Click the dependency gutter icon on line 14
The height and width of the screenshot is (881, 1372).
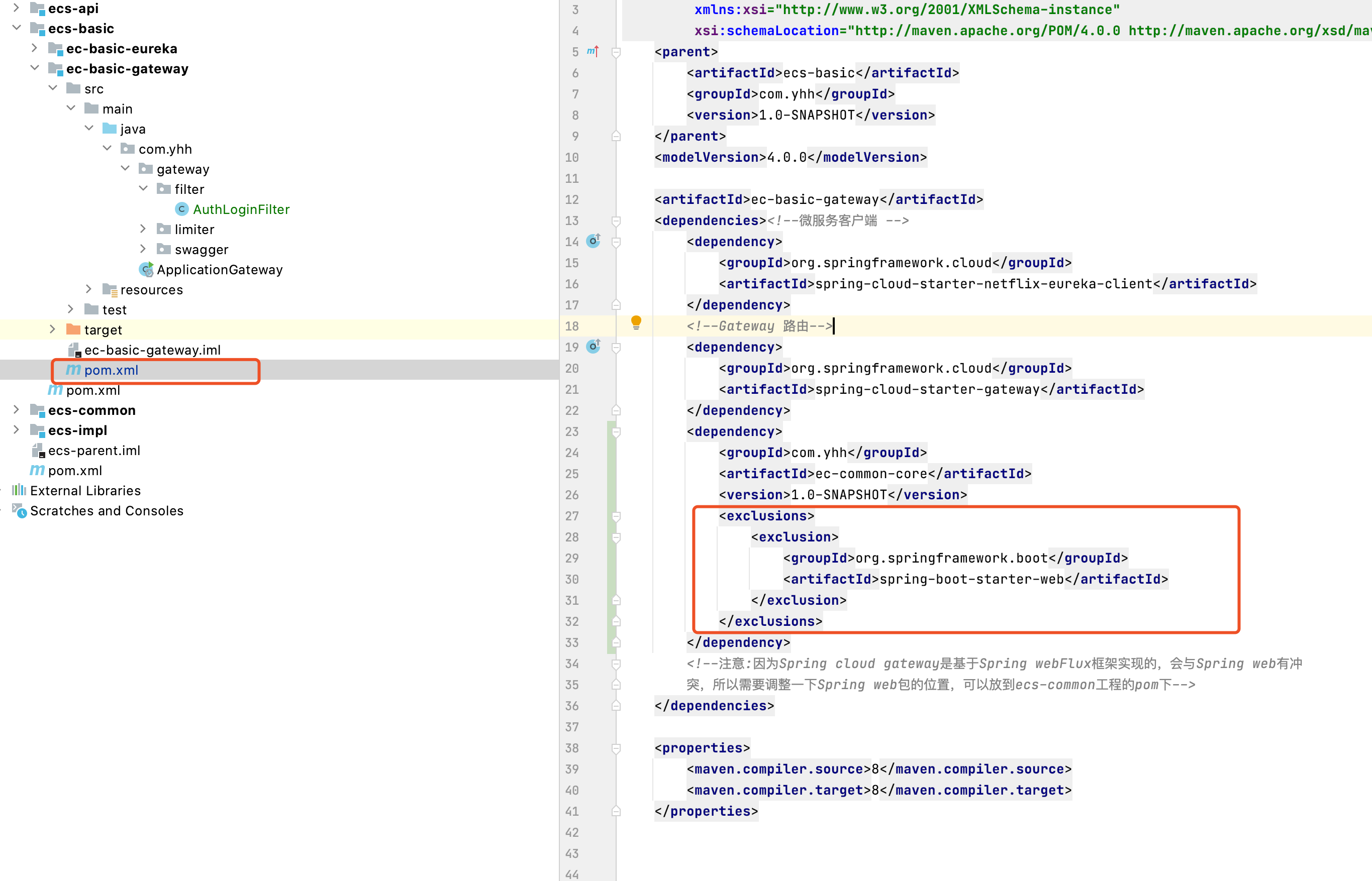tap(594, 241)
